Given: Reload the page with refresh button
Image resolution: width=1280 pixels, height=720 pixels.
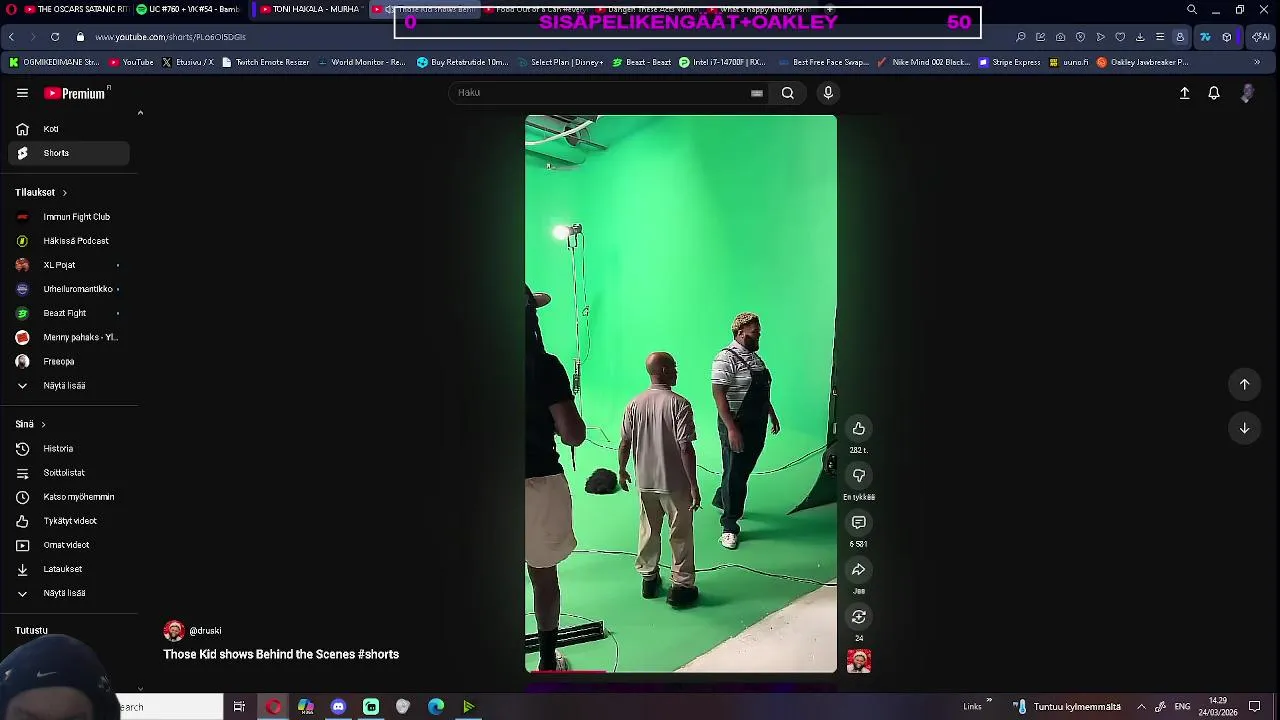Looking at the screenshot, I should tap(54, 37).
